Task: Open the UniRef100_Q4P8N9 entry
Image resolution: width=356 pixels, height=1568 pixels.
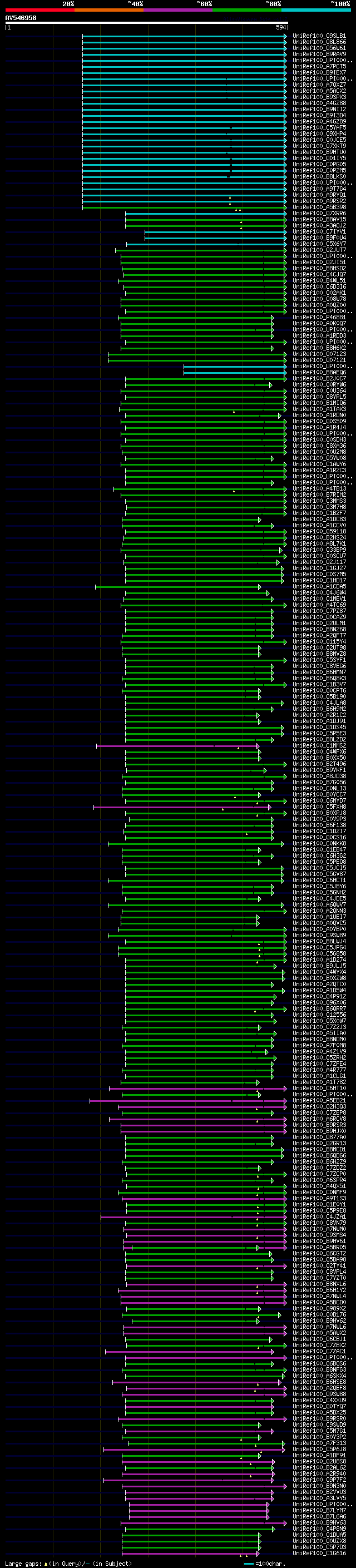Action: [x=319, y=1529]
